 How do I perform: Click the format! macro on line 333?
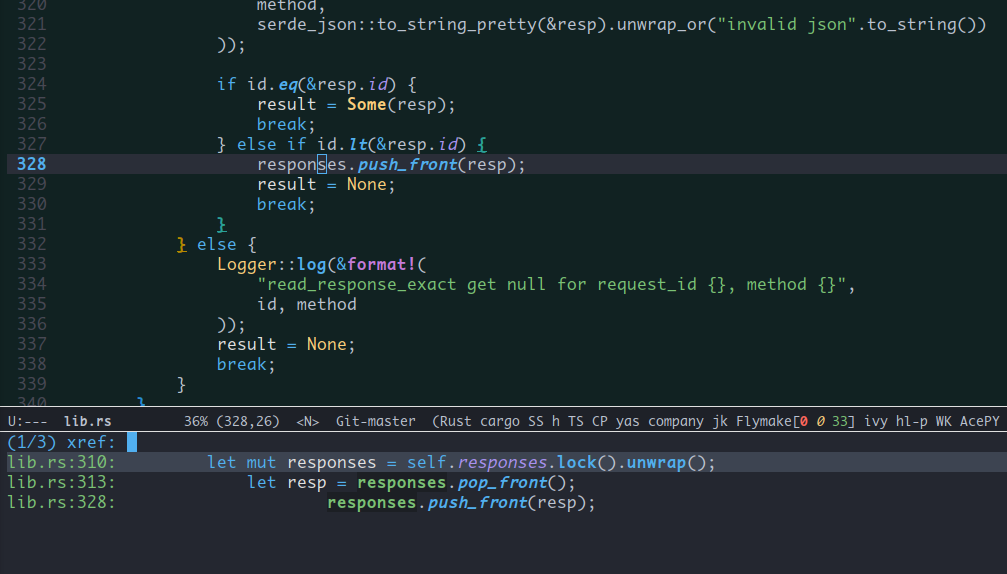point(381,264)
